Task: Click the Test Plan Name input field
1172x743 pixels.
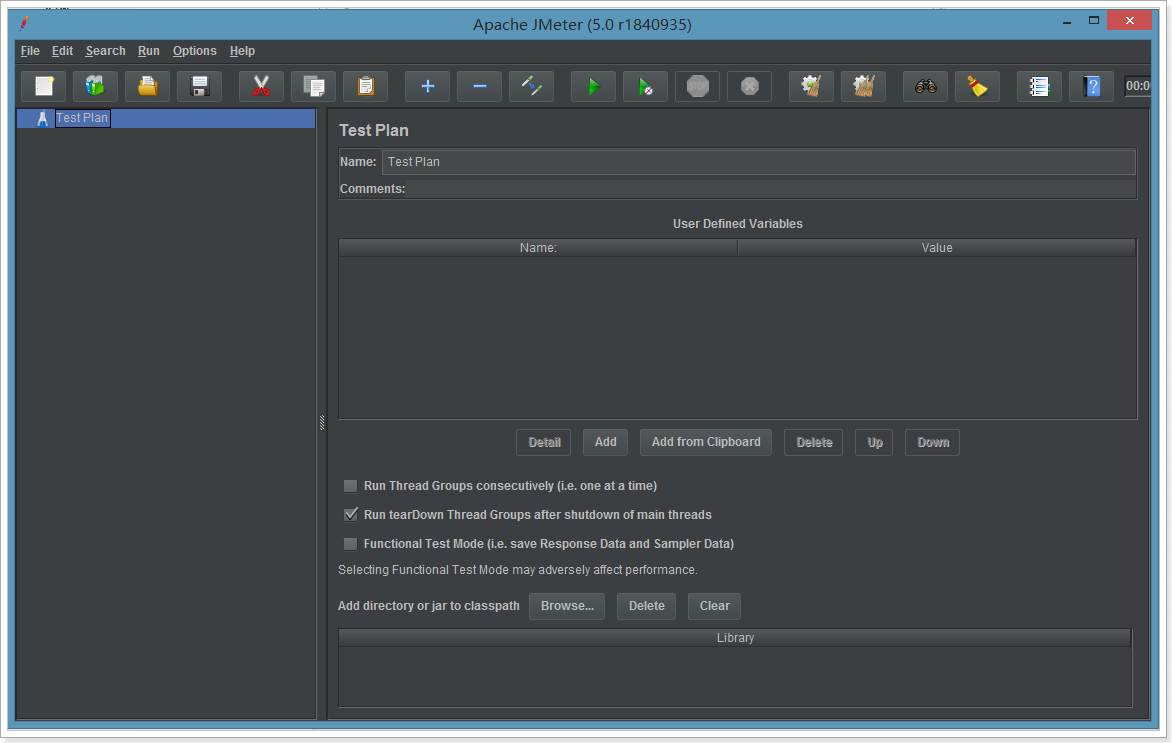Action: click(758, 162)
